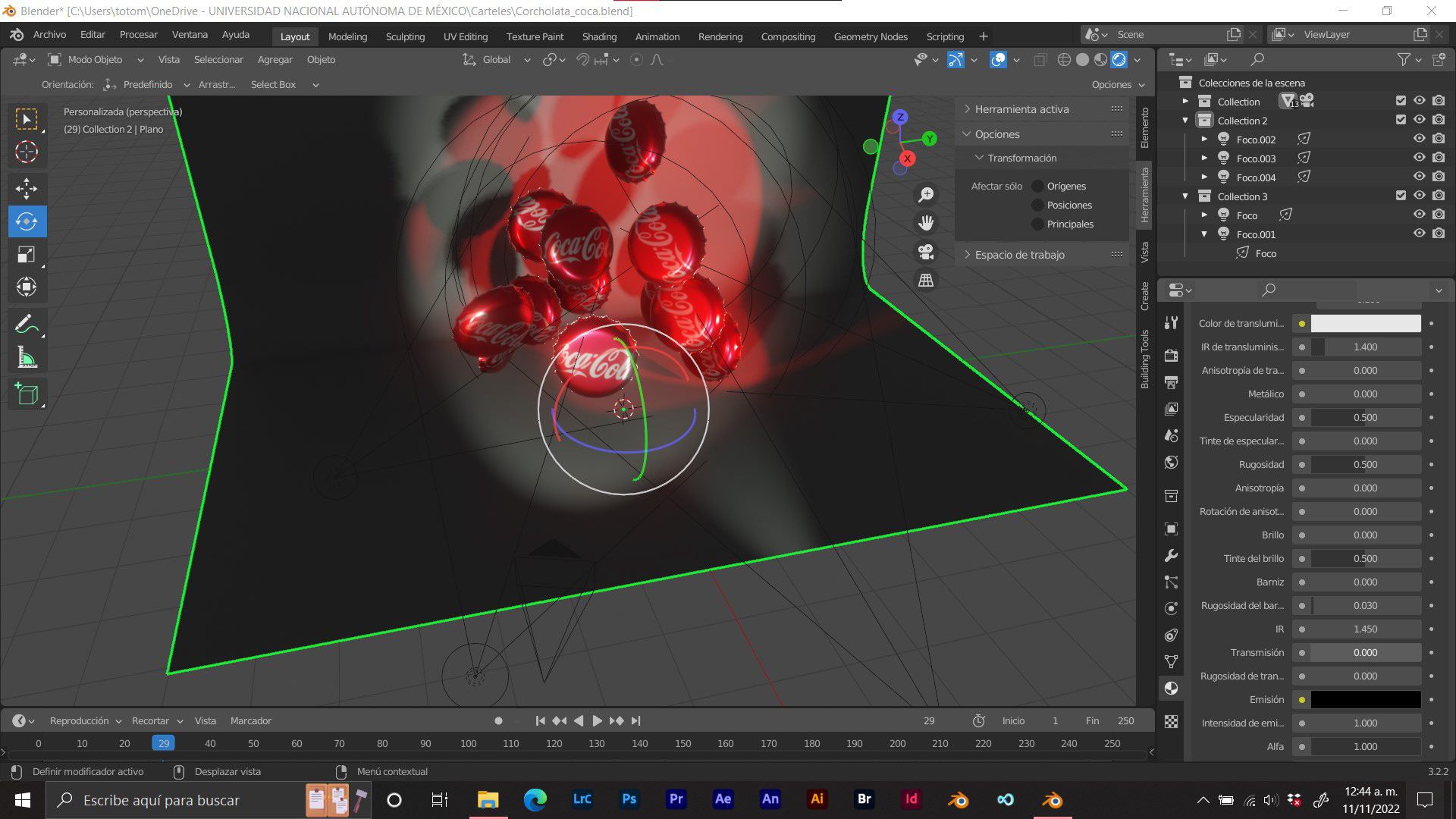Collapse the Collection 3 tree item

(1185, 196)
